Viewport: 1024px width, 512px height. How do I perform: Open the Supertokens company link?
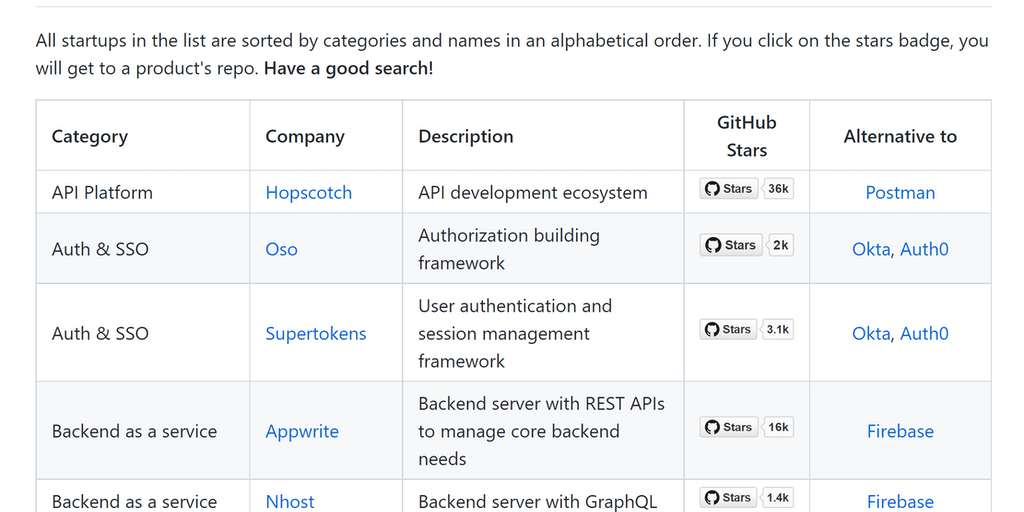(x=315, y=333)
